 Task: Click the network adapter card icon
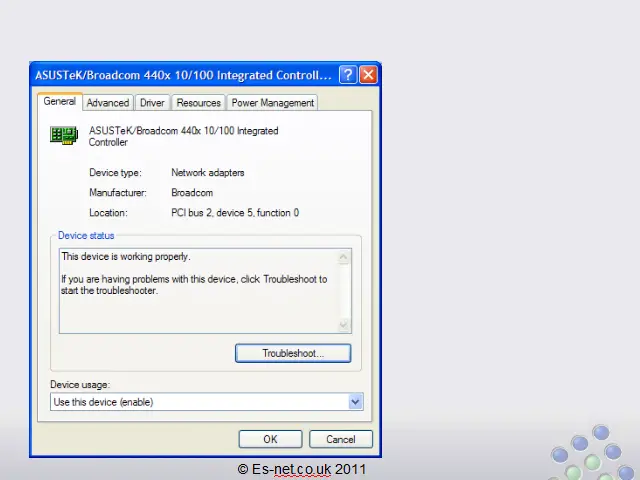[64, 136]
